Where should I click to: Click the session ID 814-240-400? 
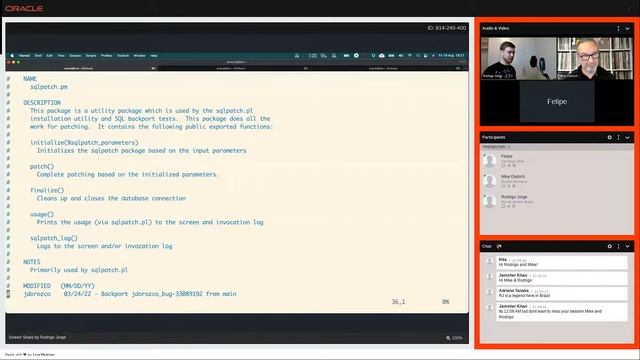pos(447,28)
